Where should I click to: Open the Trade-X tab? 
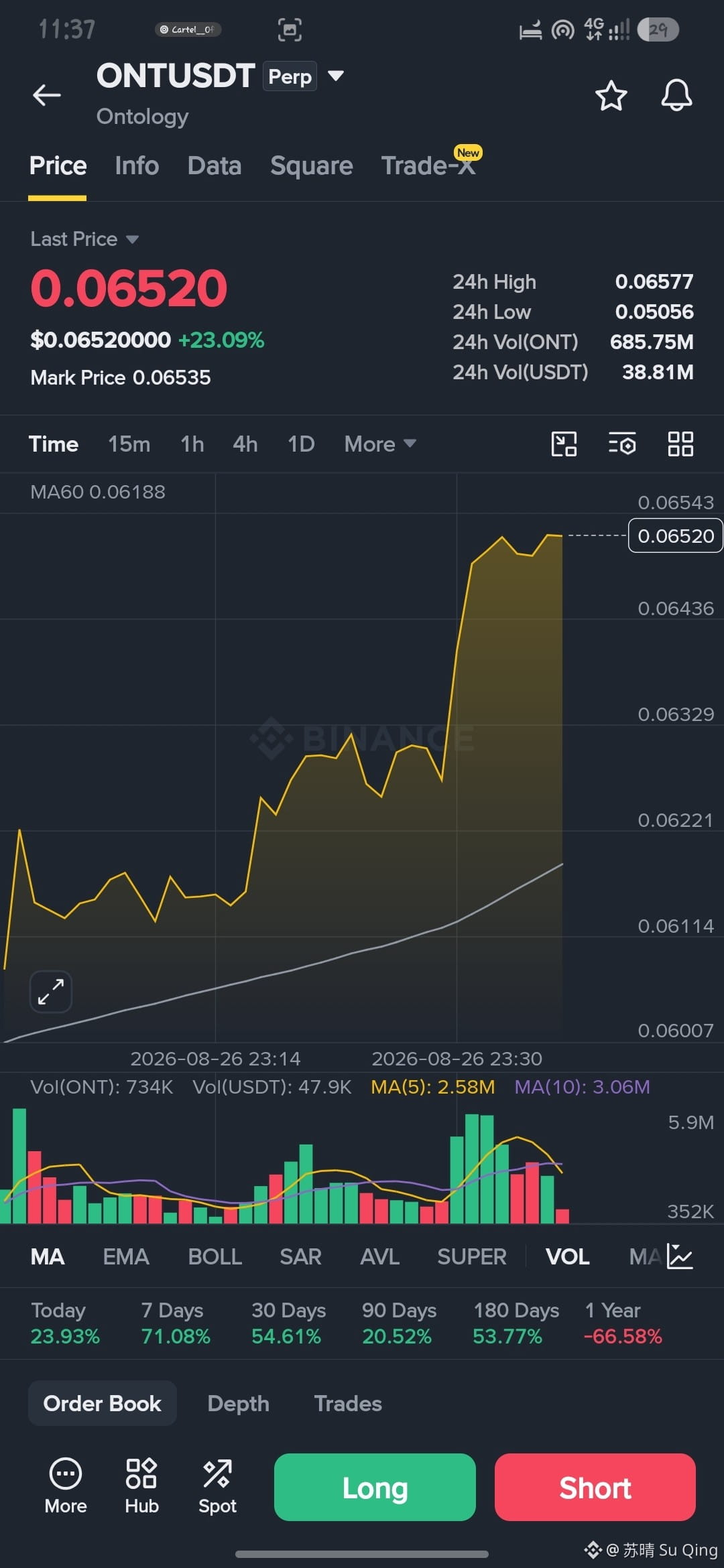point(429,166)
